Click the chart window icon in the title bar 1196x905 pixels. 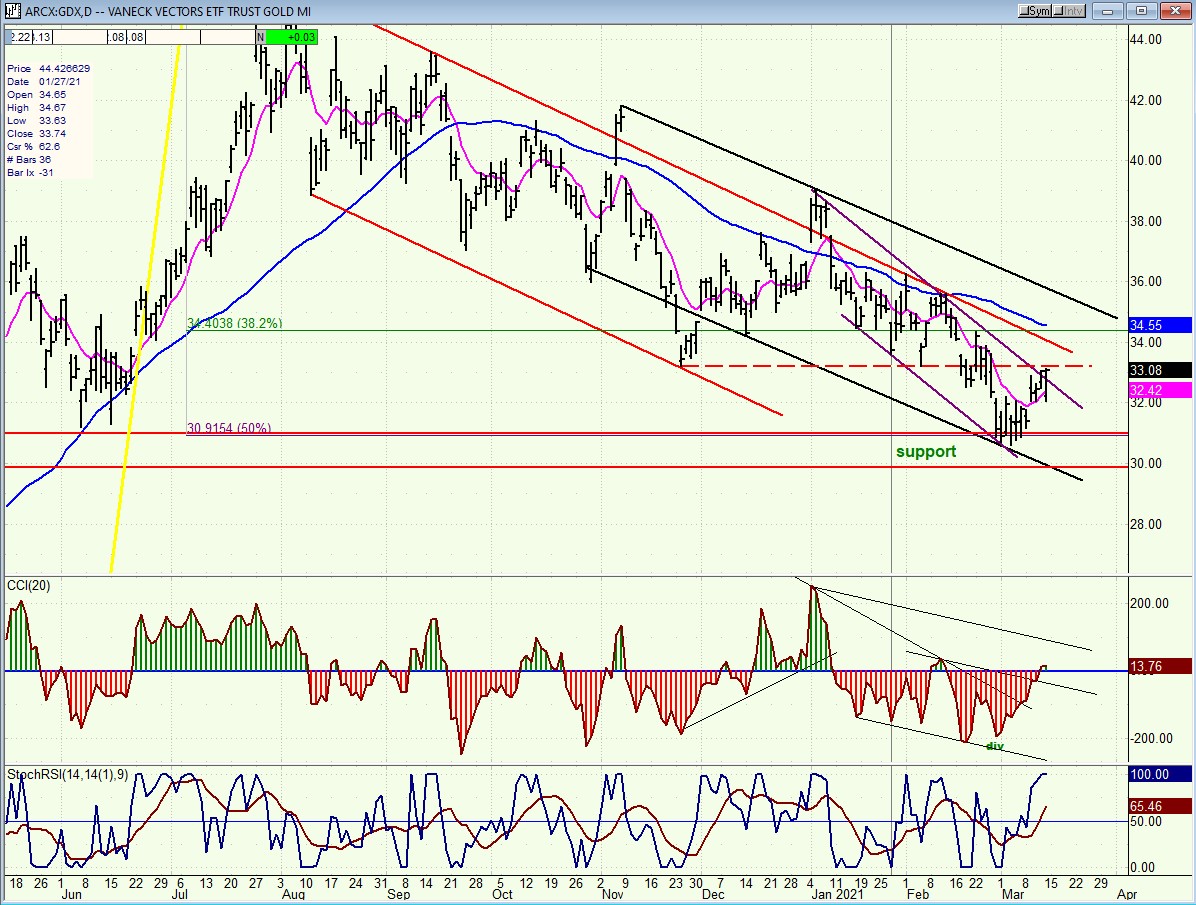pos(12,11)
